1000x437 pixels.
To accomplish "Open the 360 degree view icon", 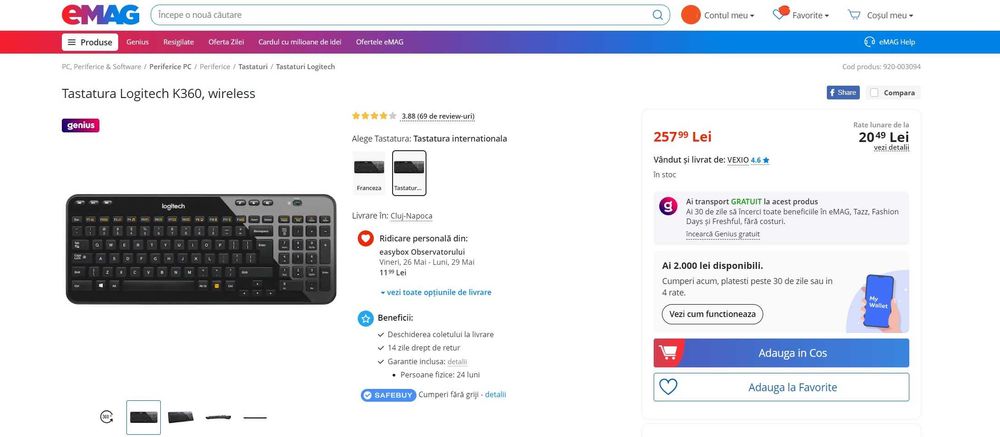I will 106,416.
